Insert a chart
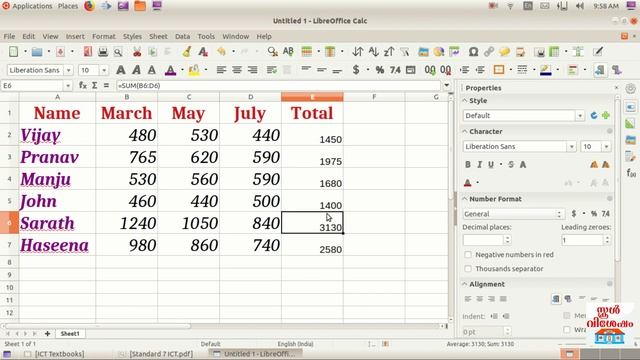 coord(439,52)
